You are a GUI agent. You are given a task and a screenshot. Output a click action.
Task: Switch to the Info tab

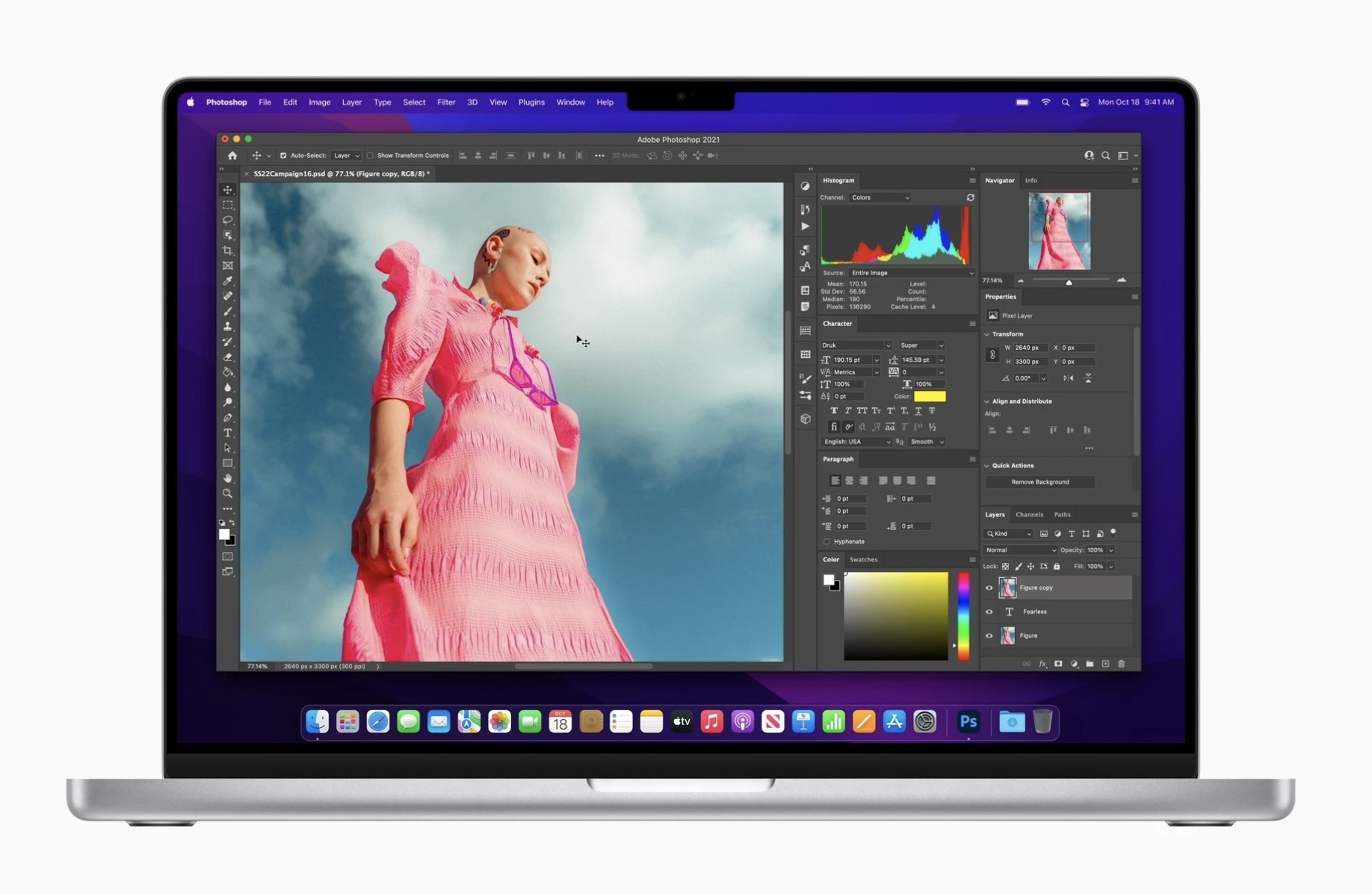[1030, 180]
